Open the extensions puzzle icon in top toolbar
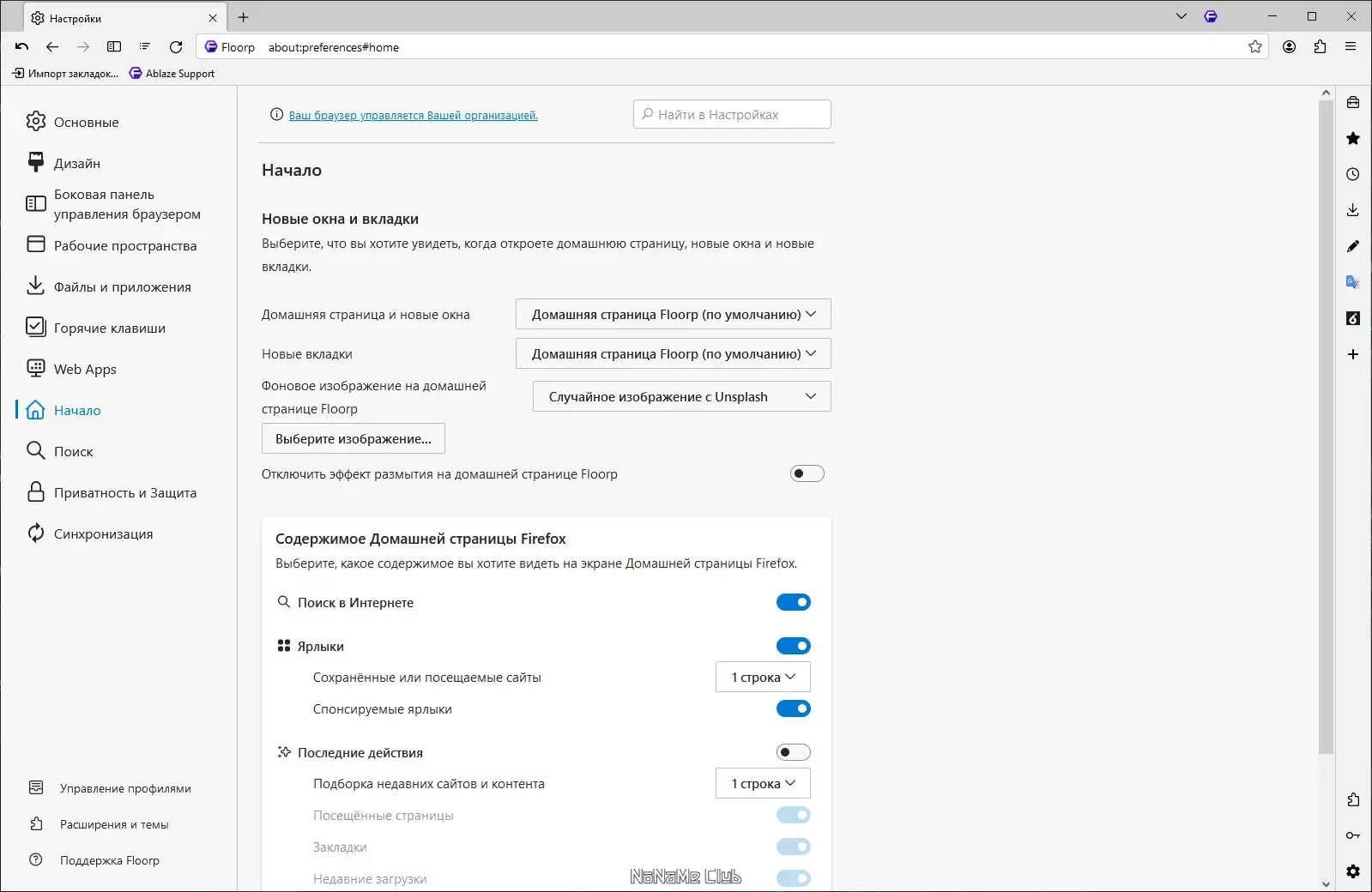This screenshot has height=892, width=1372. [x=1320, y=47]
